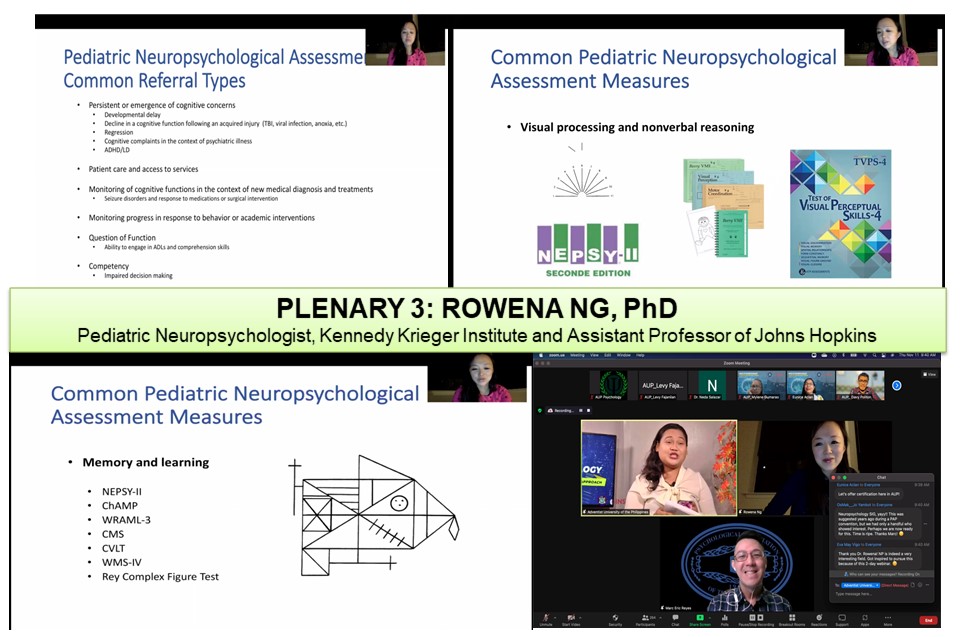Open the Meeting menu in menu bar

click(576, 355)
